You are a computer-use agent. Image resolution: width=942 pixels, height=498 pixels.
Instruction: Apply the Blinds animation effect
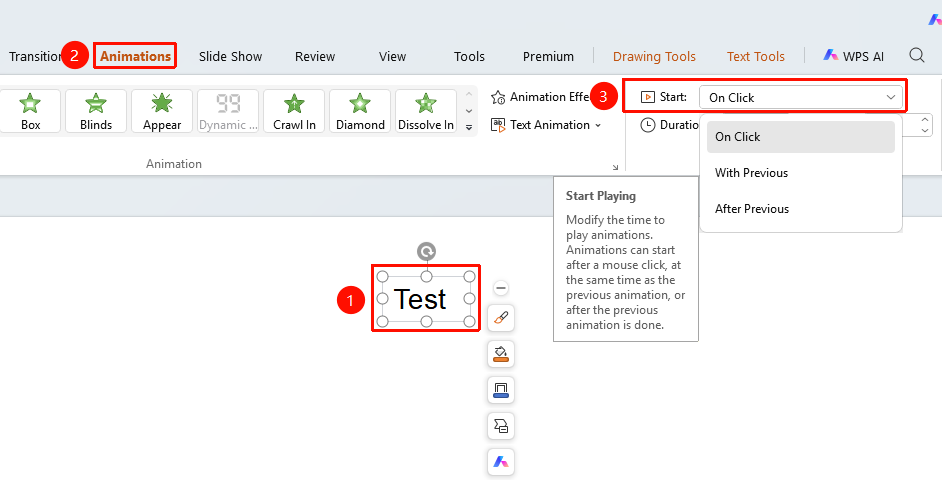click(x=96, y=111)
